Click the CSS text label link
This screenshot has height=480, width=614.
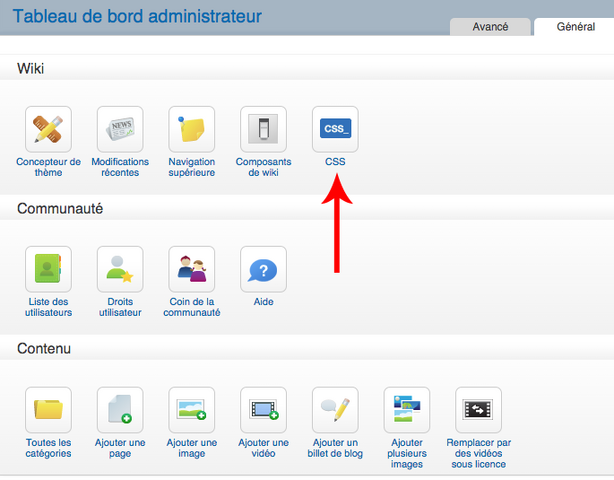(x=335, y=162)
